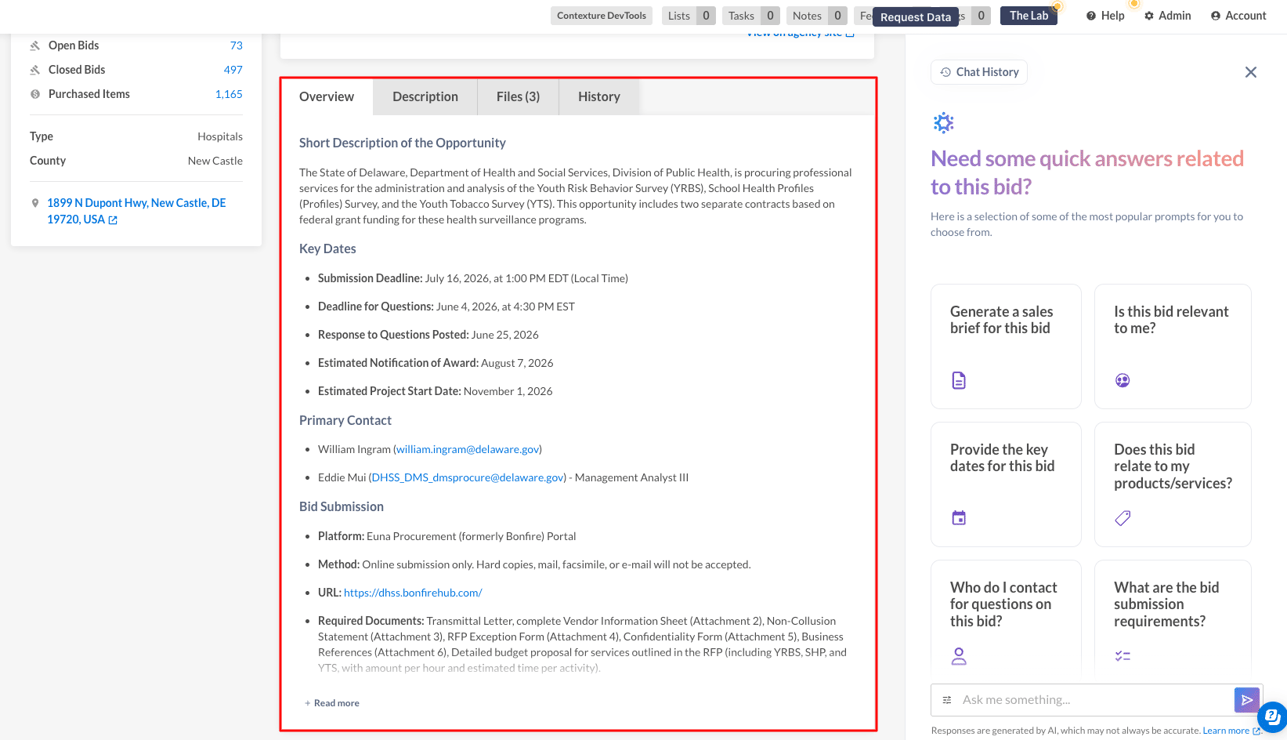Click the "Key Dates" heading
Viewport: 1287px width, 740px height.
[327, 249]
